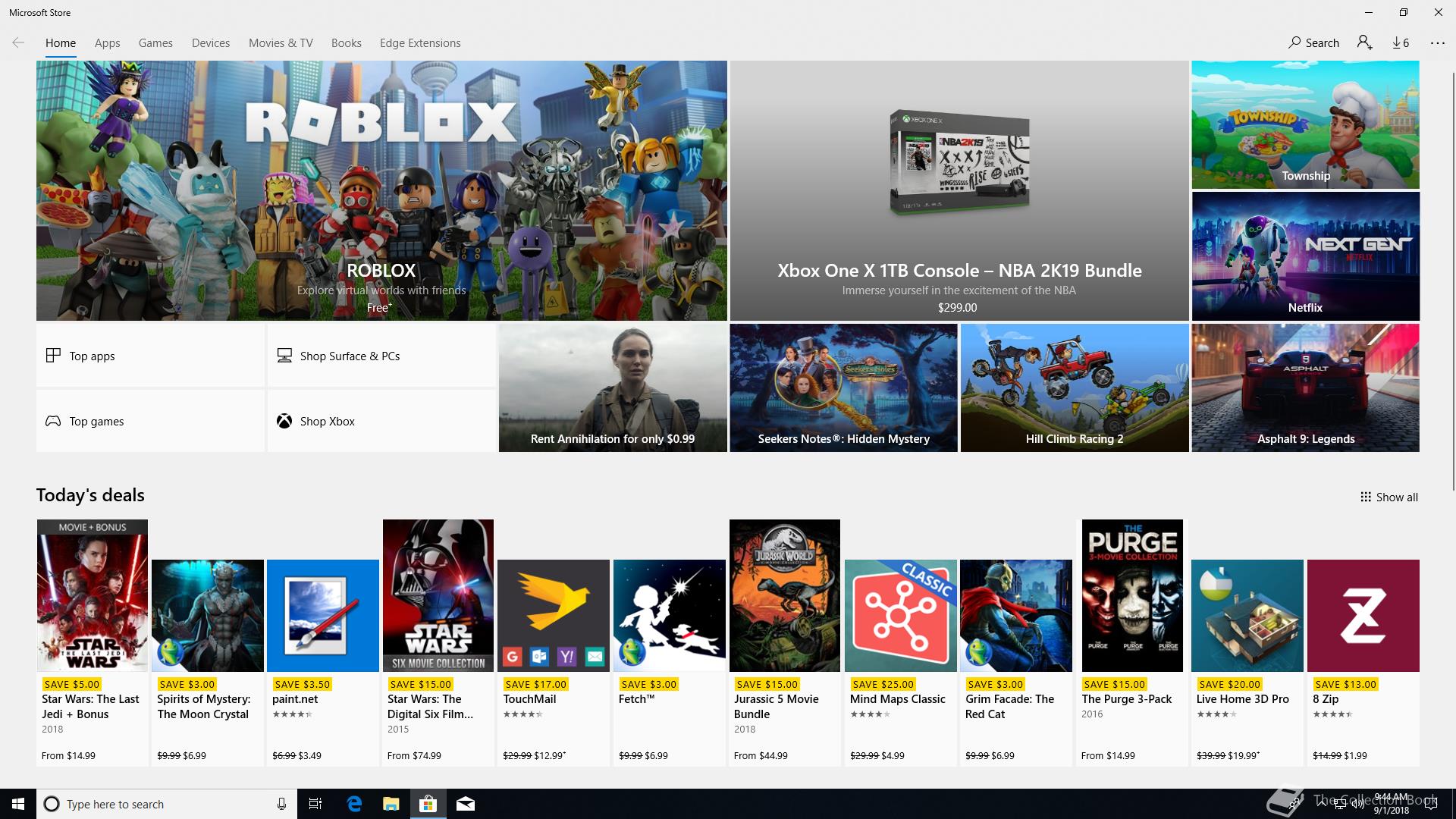1456x819 pixels.
Task: Switch to the Games tab
Action: tap(155, 43)
